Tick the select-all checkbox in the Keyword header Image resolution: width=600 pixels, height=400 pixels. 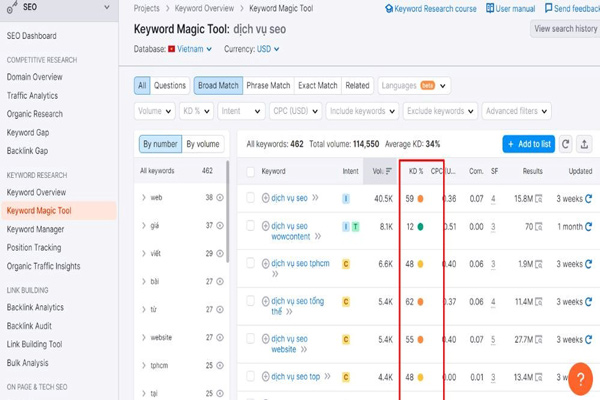tap(251, 171)
